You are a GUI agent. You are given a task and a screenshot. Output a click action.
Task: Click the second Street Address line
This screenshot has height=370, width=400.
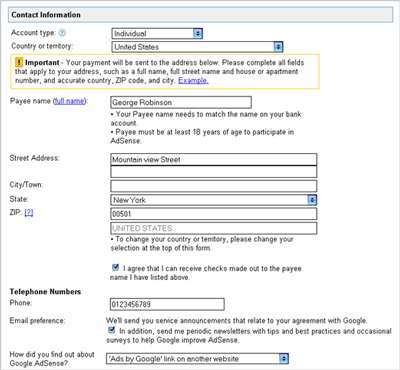coord(213,172)
